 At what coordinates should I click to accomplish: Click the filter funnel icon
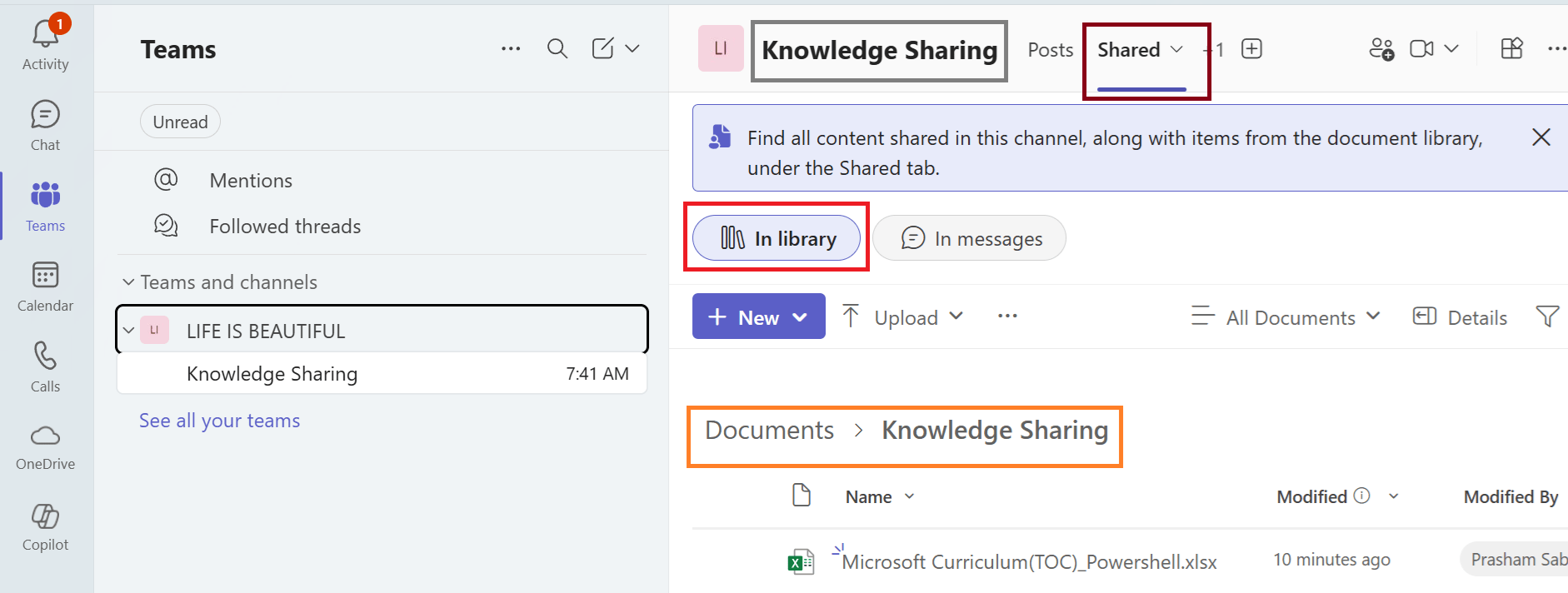point(1547,316)
